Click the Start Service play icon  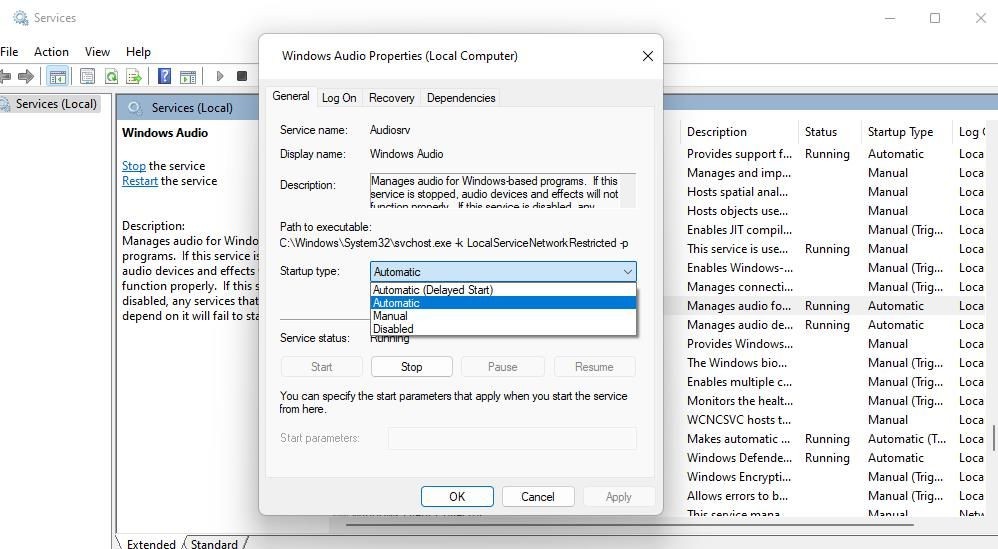click(220, 76)
